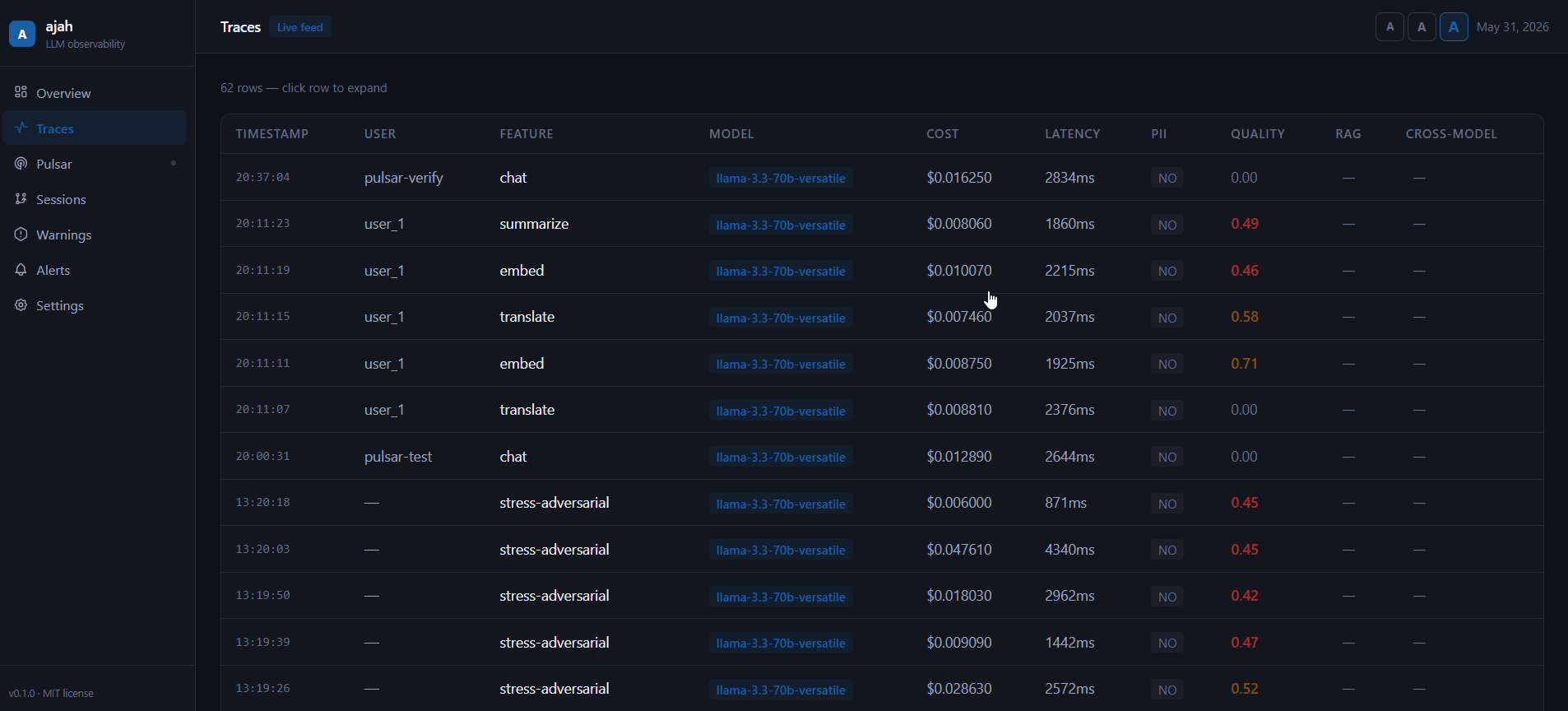The image size is (1568, 711).
Task: Click the user pulsar-test
Action: click(x=398, y=457)
